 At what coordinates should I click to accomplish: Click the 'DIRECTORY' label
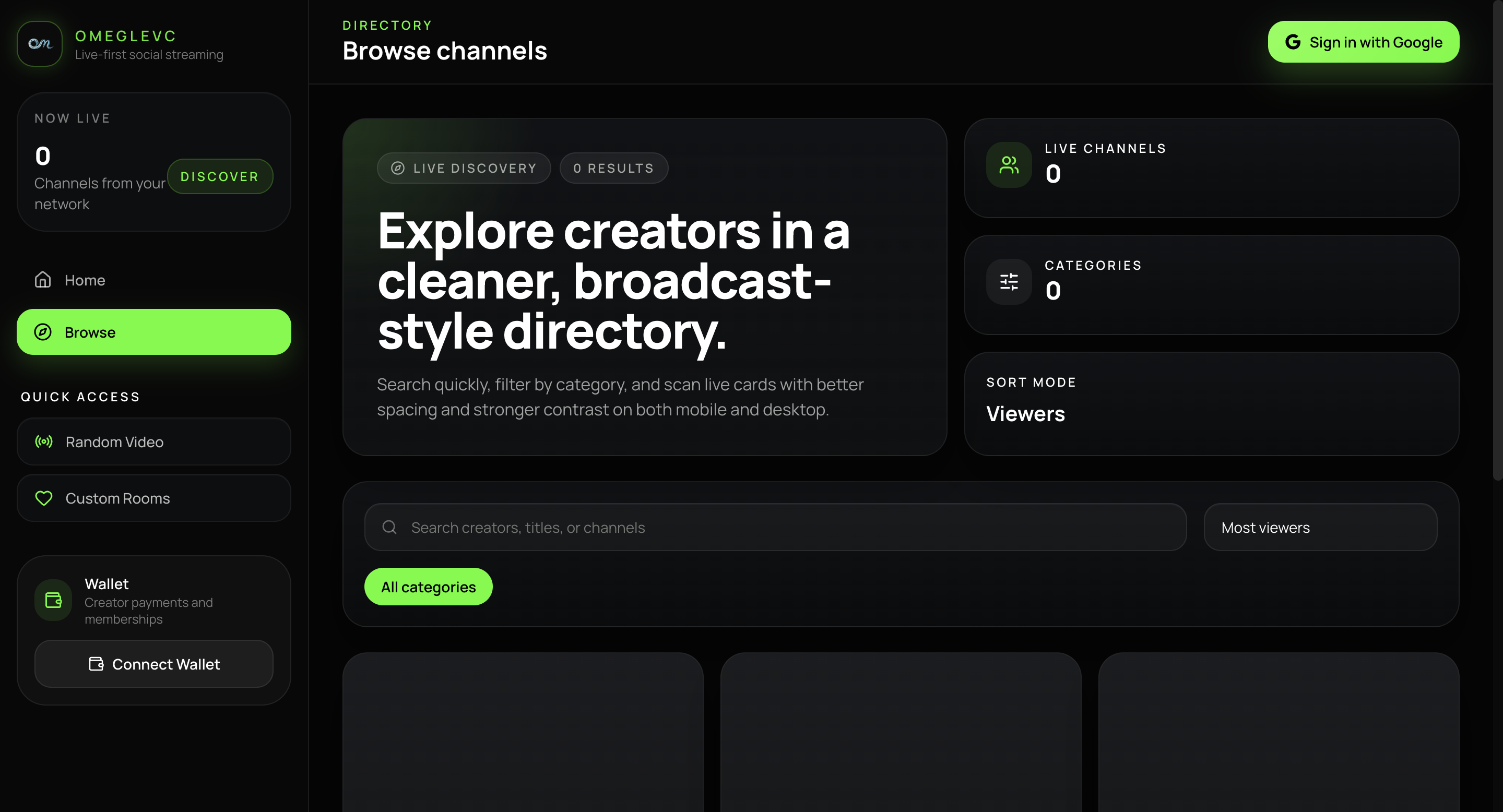point(387,25)
